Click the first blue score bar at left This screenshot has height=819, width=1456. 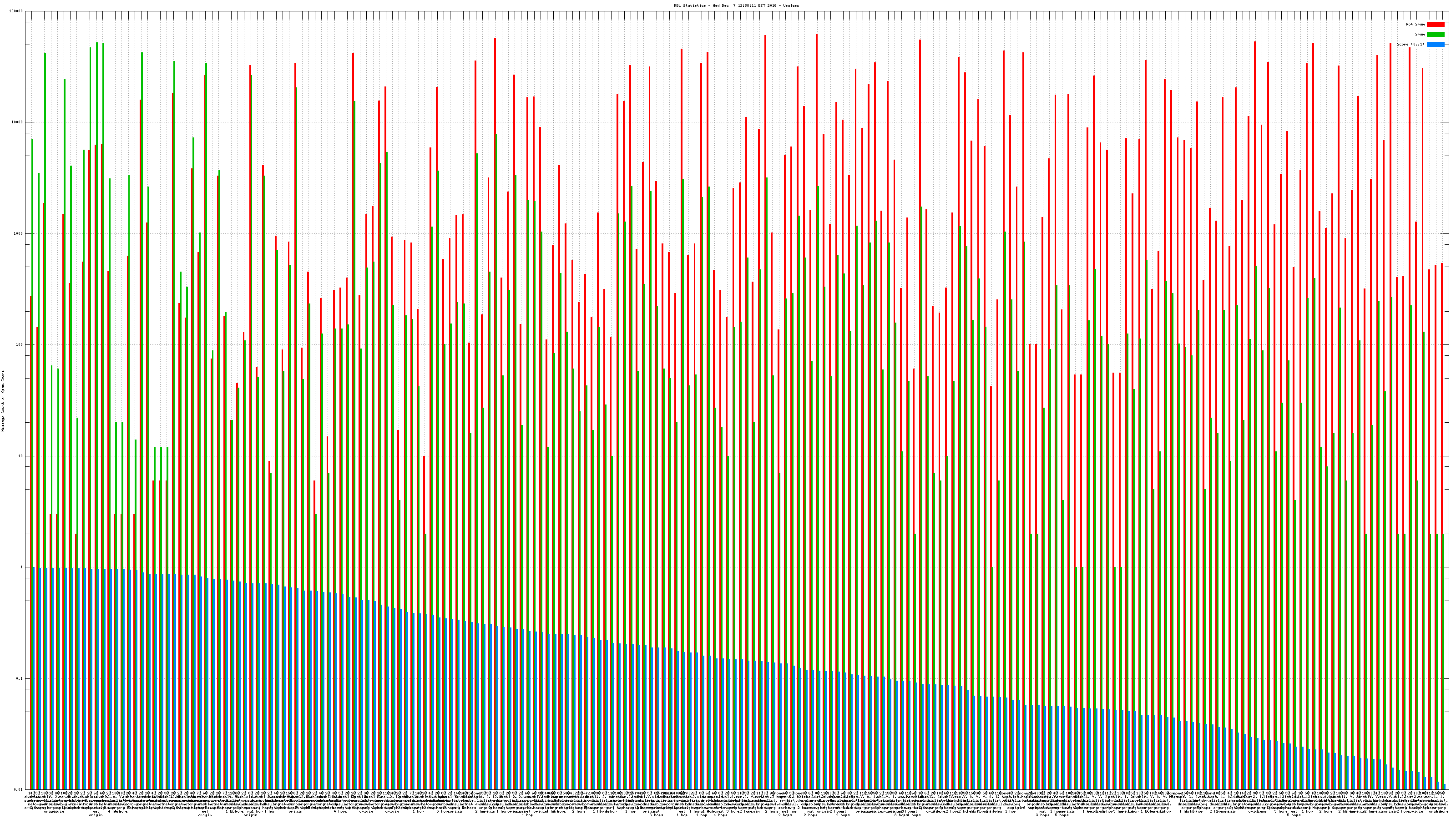click(33, 678)
